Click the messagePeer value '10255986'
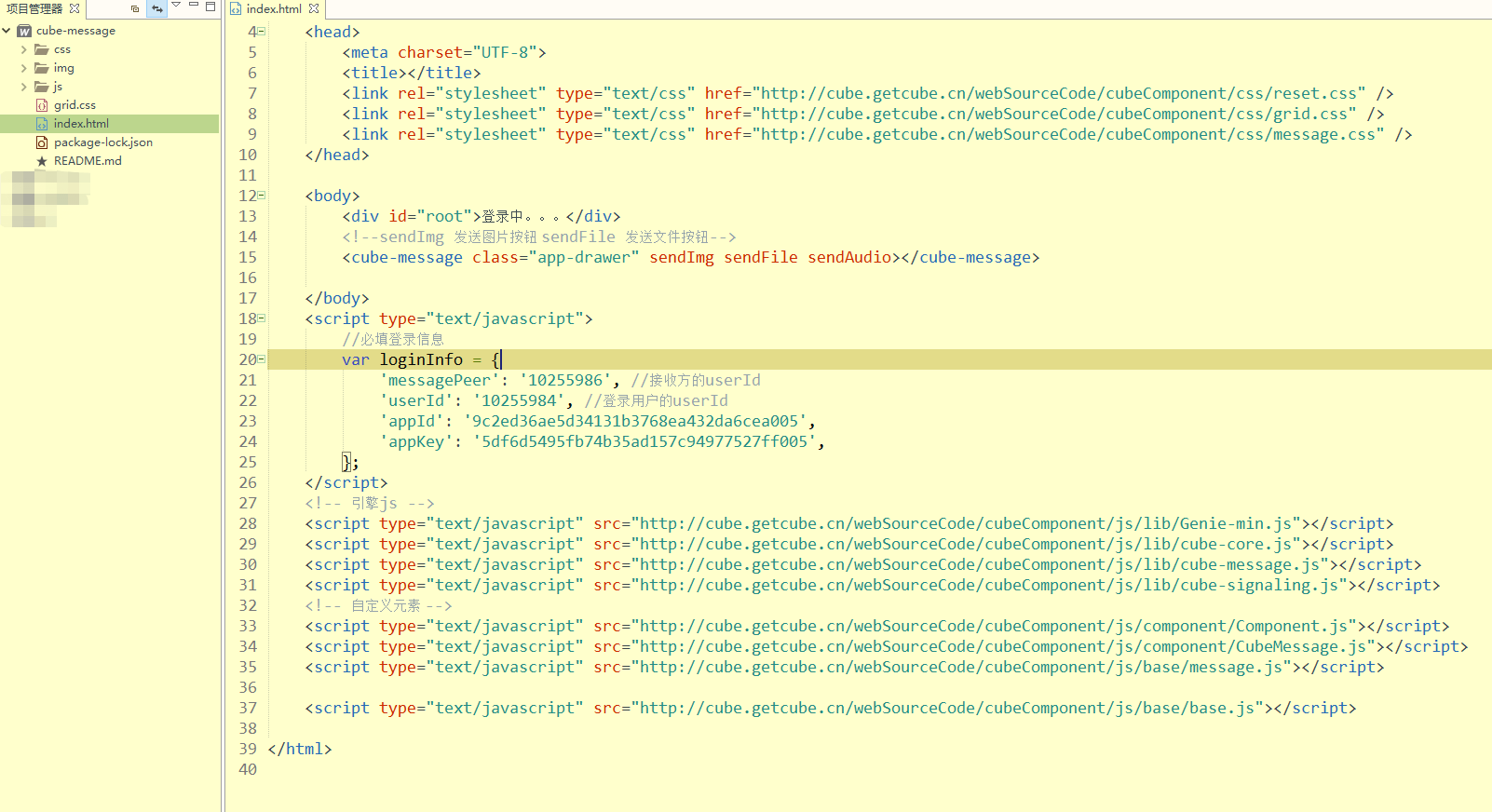The image size is (1492, 812). tap(565, 380)
